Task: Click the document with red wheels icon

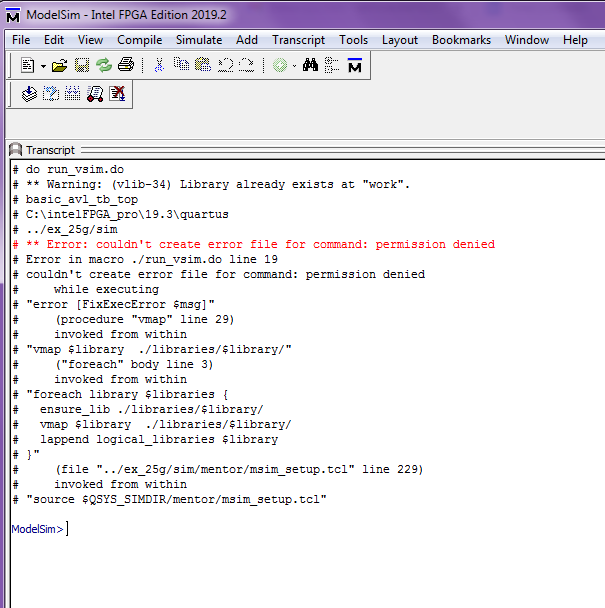Action: [95, 94]
